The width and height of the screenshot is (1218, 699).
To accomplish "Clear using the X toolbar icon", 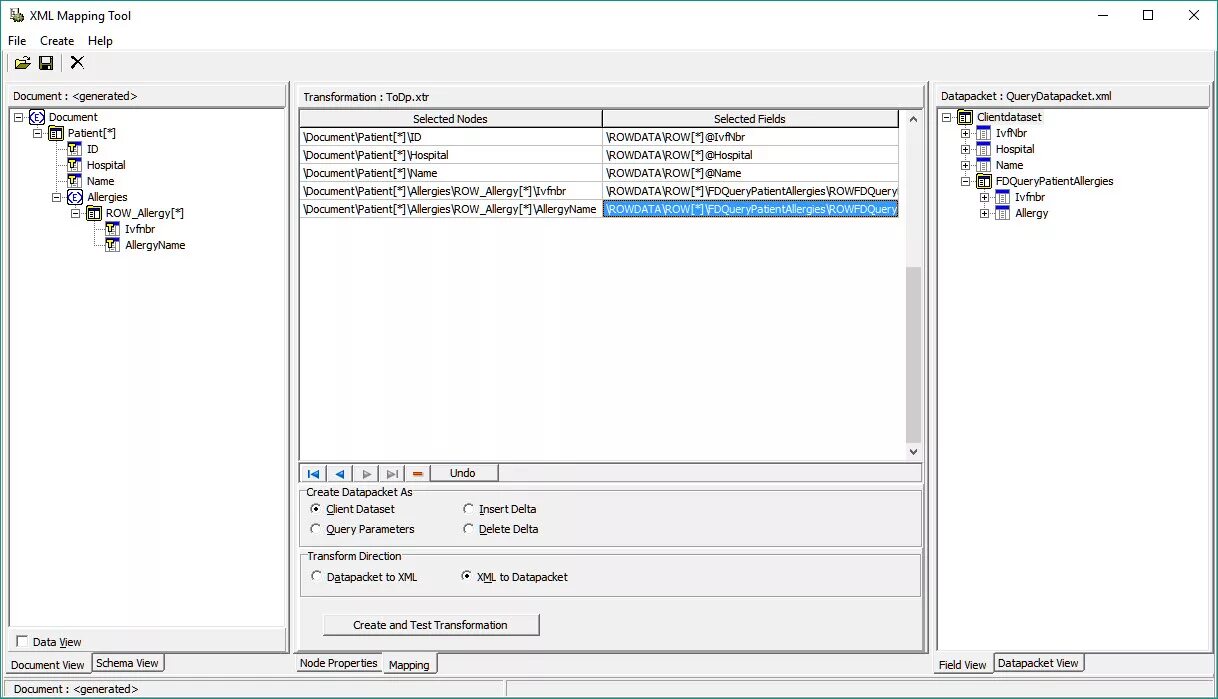I will tap(77, 63).
